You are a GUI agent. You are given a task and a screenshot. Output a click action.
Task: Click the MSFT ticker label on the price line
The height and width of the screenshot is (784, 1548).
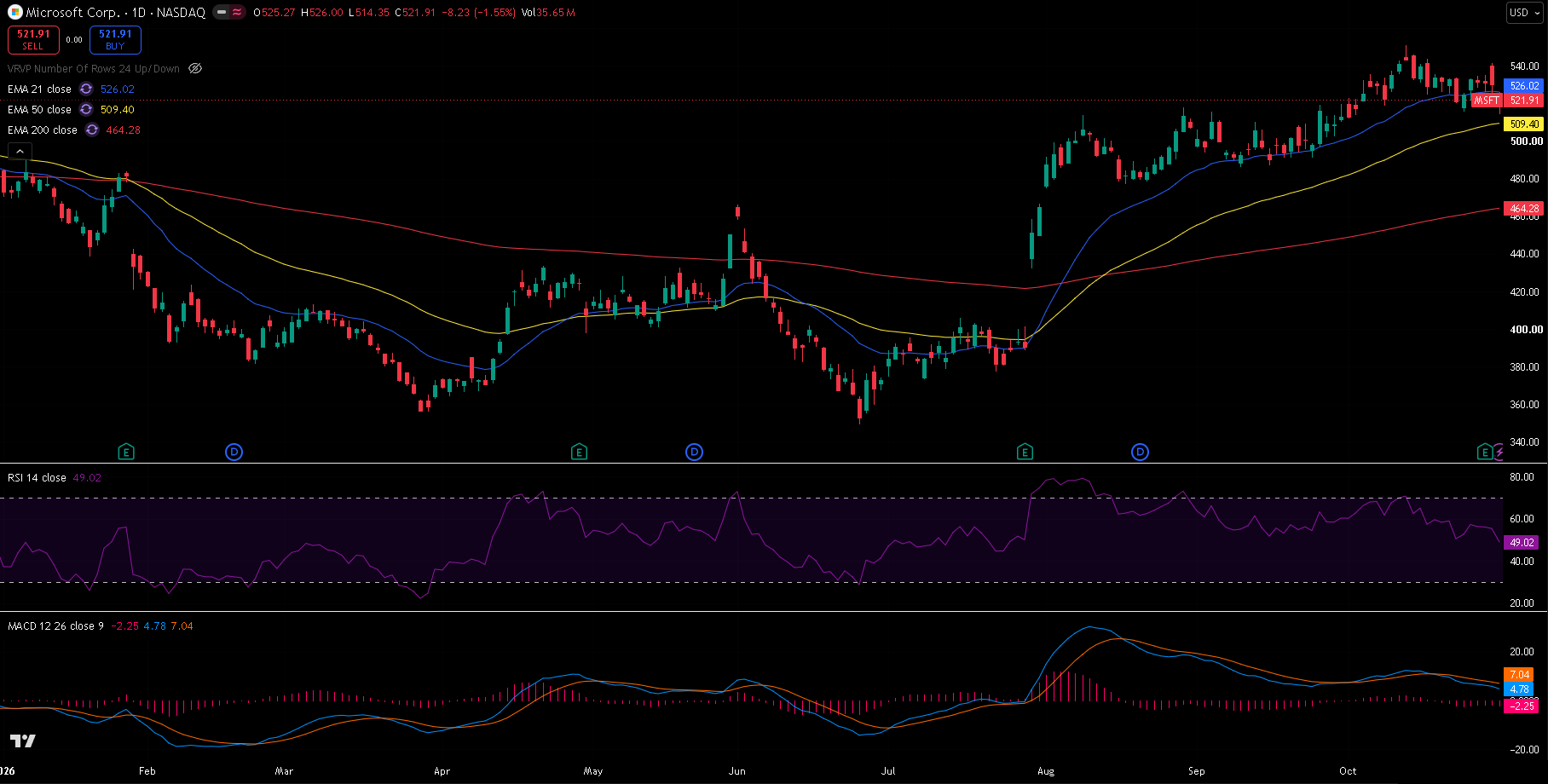(1487, 101)
